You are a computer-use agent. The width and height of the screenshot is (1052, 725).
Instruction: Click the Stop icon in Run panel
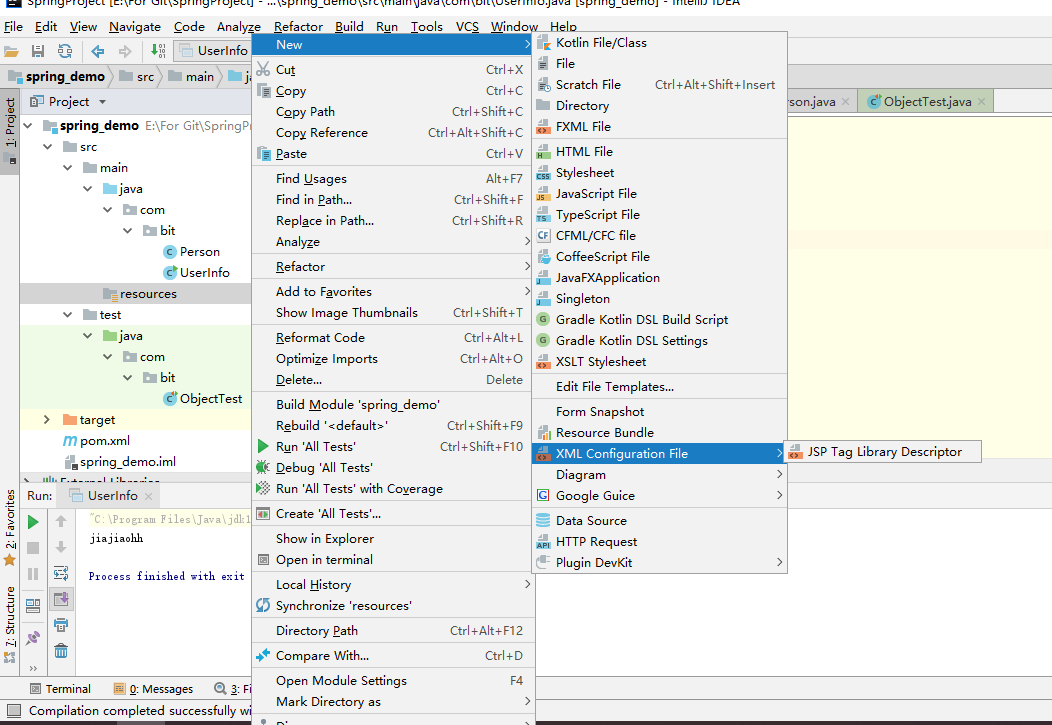coord(33,548)
